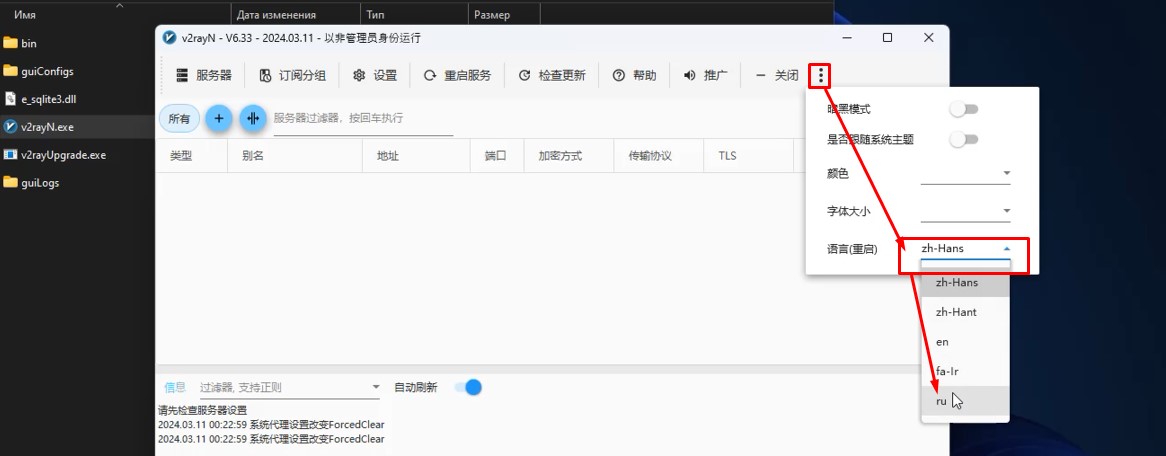
Task: Open the 服务器 servers menu
Action: tap(204, 75)
